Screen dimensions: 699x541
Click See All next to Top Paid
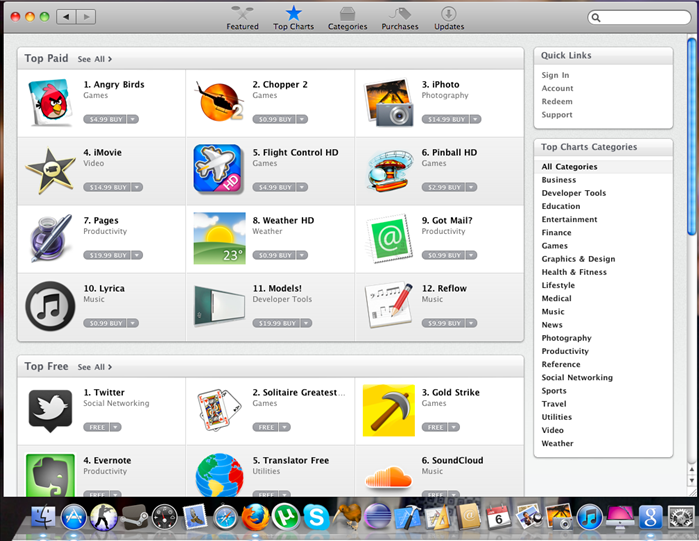coord(95,59)
